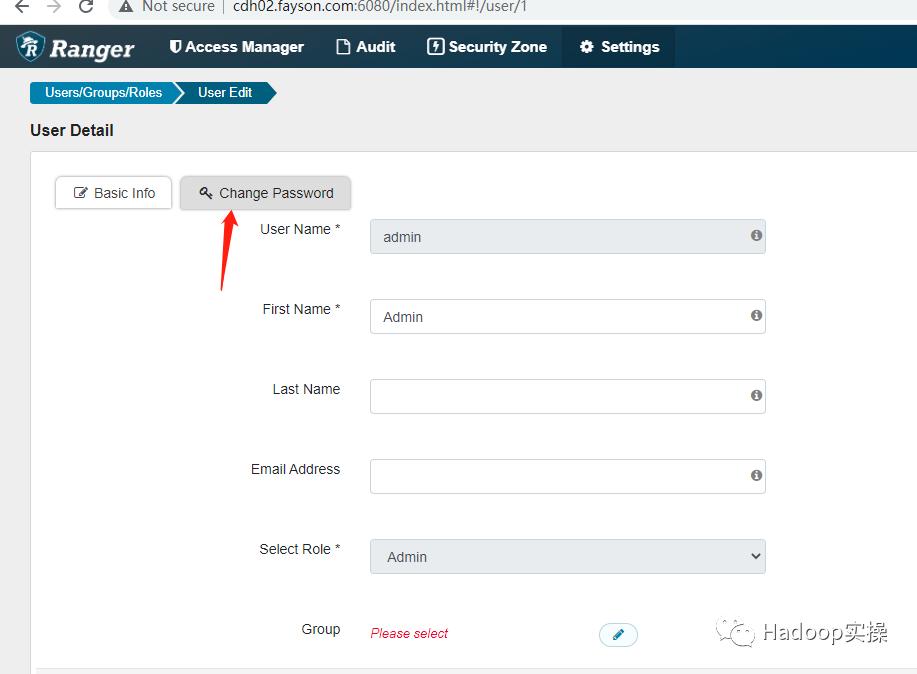
Task: Click the 'Email Address' label
Action: [295, 469]
